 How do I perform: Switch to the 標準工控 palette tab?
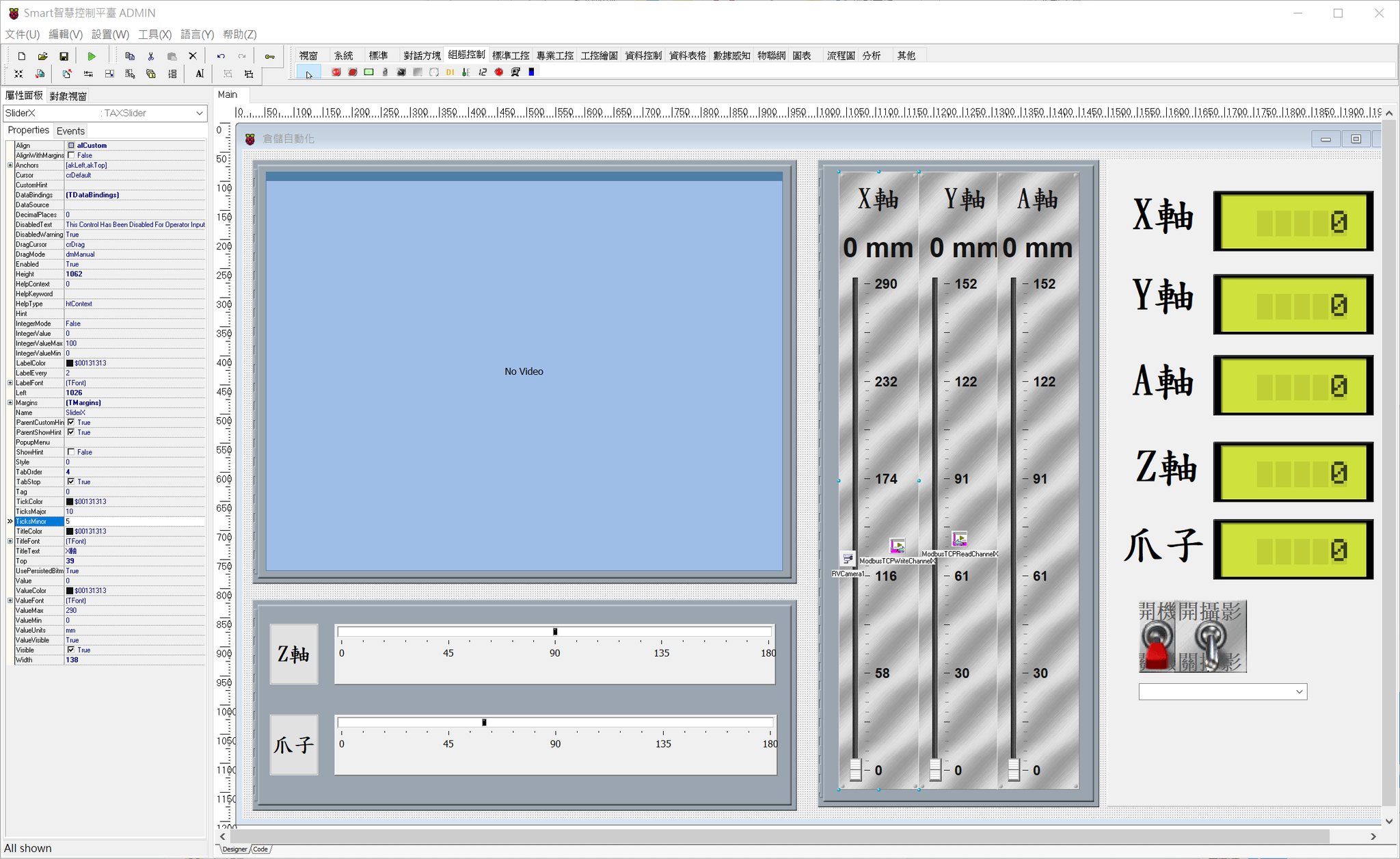pos(511,55)
